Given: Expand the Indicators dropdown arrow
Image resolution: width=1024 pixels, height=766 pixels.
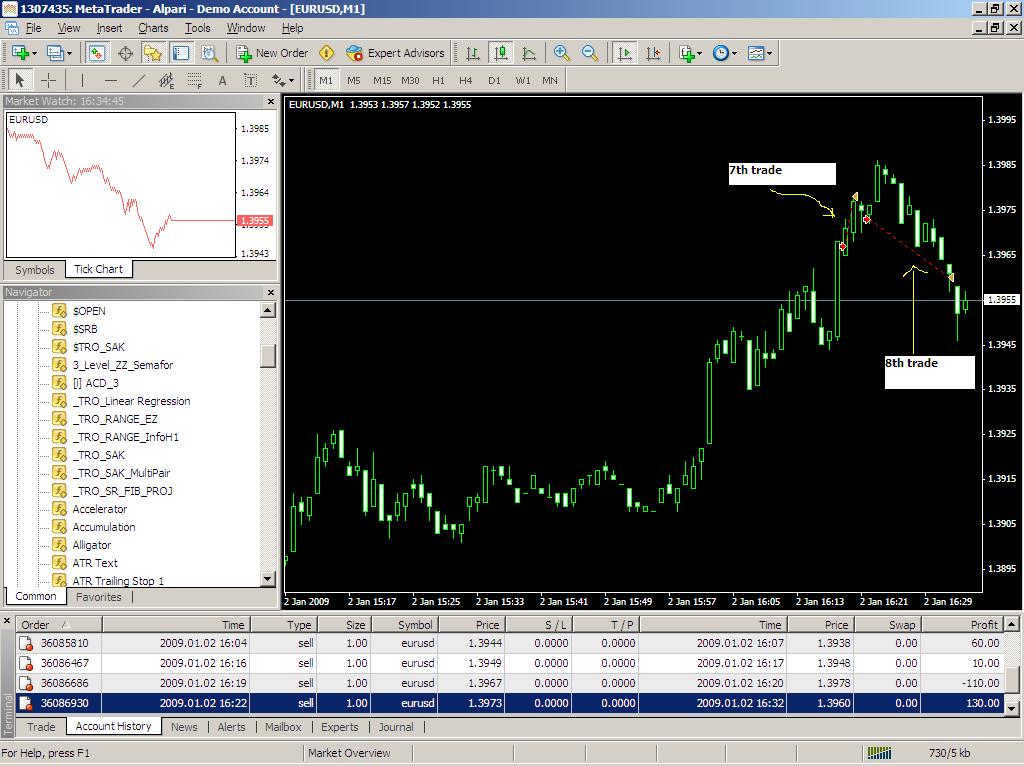Looking at the screenshot, I should [699, 54].
